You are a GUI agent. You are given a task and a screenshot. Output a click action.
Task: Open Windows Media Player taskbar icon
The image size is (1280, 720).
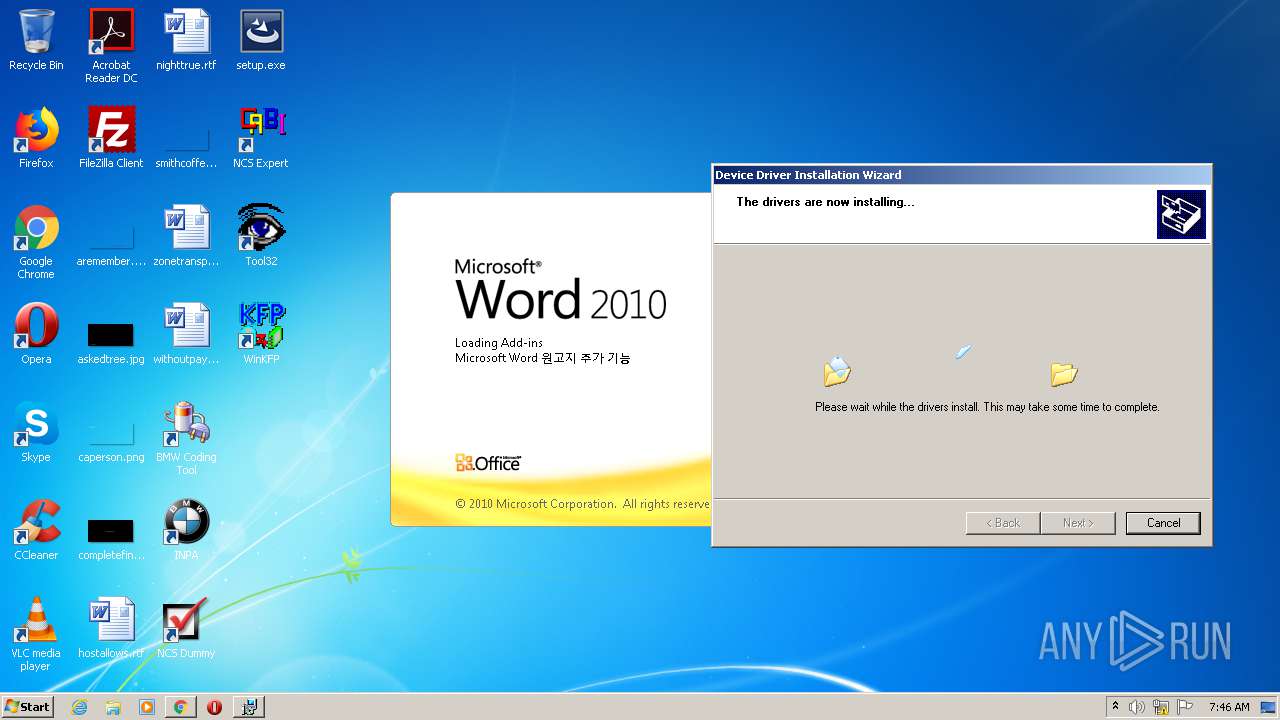[147, 707]
